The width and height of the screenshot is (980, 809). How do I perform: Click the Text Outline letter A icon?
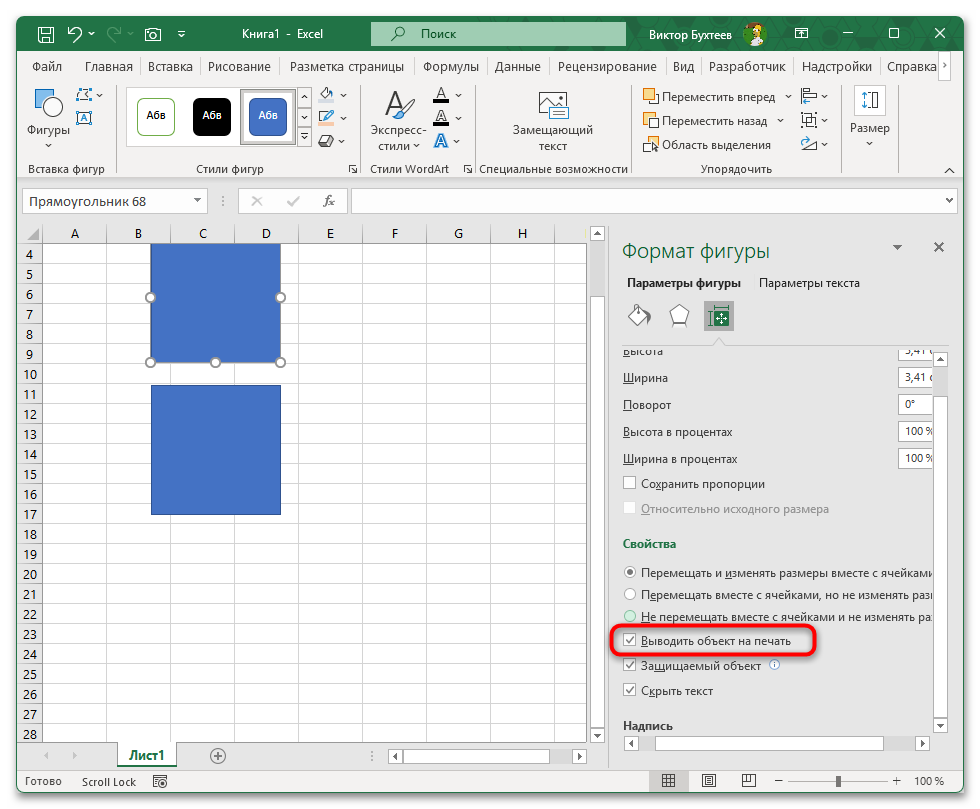click(441, 118)
